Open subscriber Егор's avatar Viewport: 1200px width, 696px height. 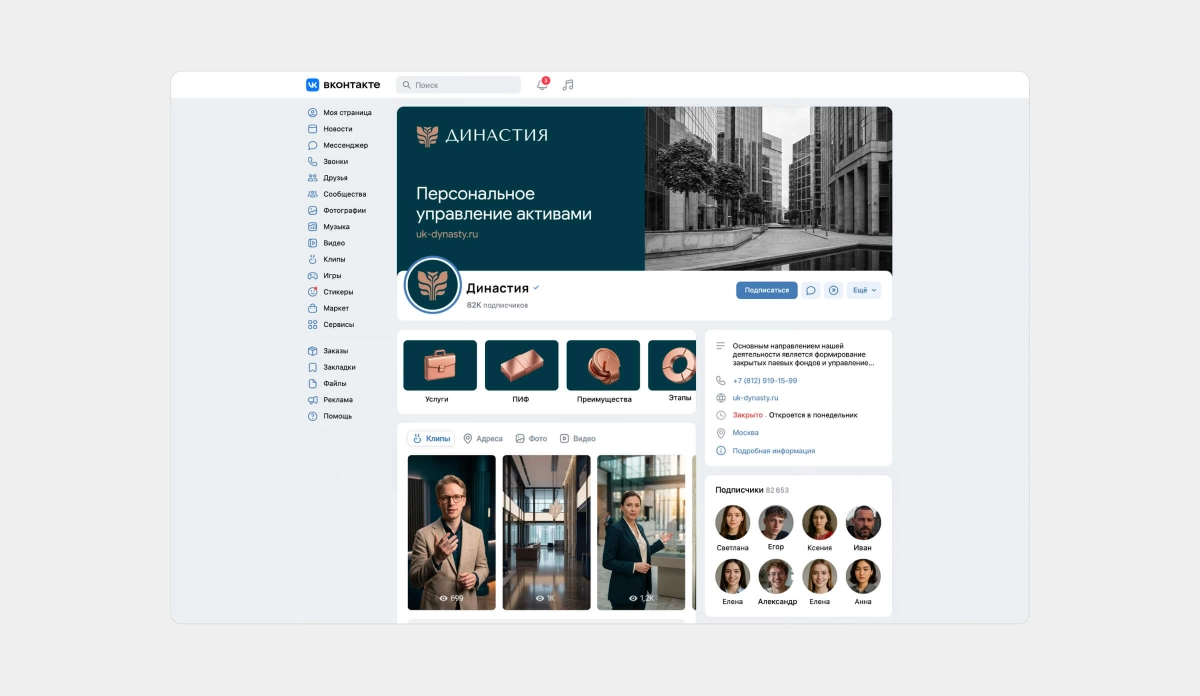776,522
